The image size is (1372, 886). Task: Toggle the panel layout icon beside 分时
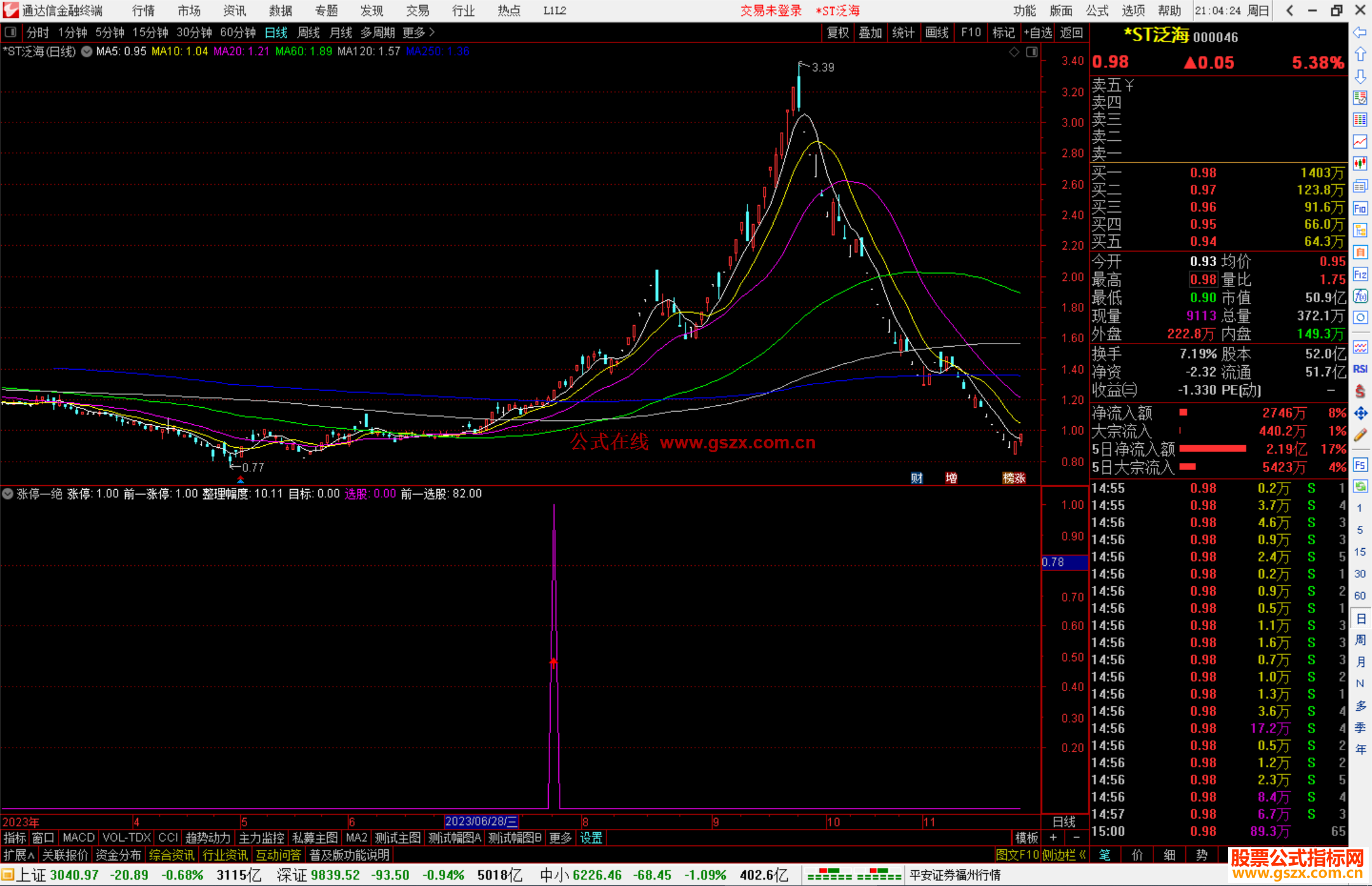11,32
